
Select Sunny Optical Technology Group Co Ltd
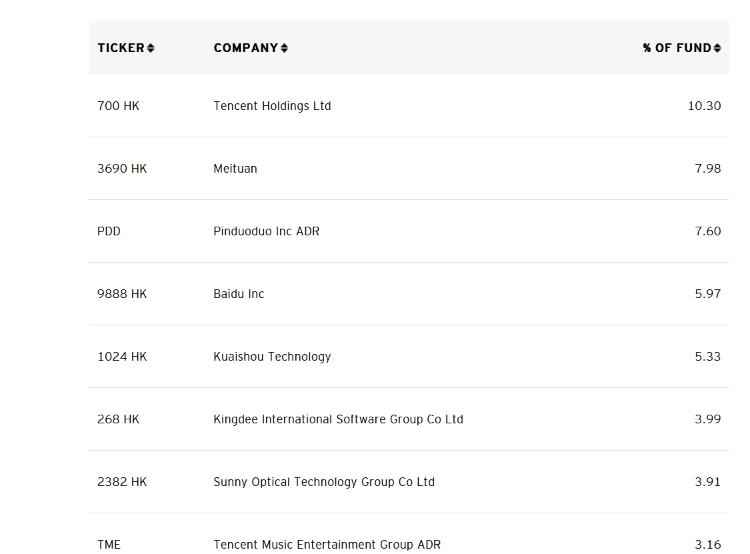[324, 482]
